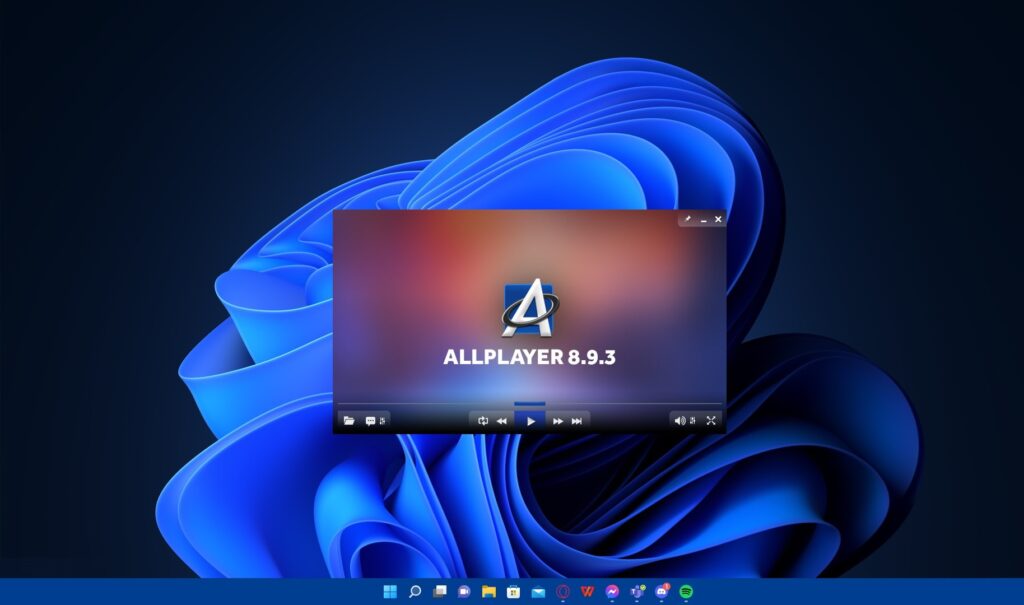Open Messenger from the taskbar
This screenshot has height=605, width=1024.
612,592
